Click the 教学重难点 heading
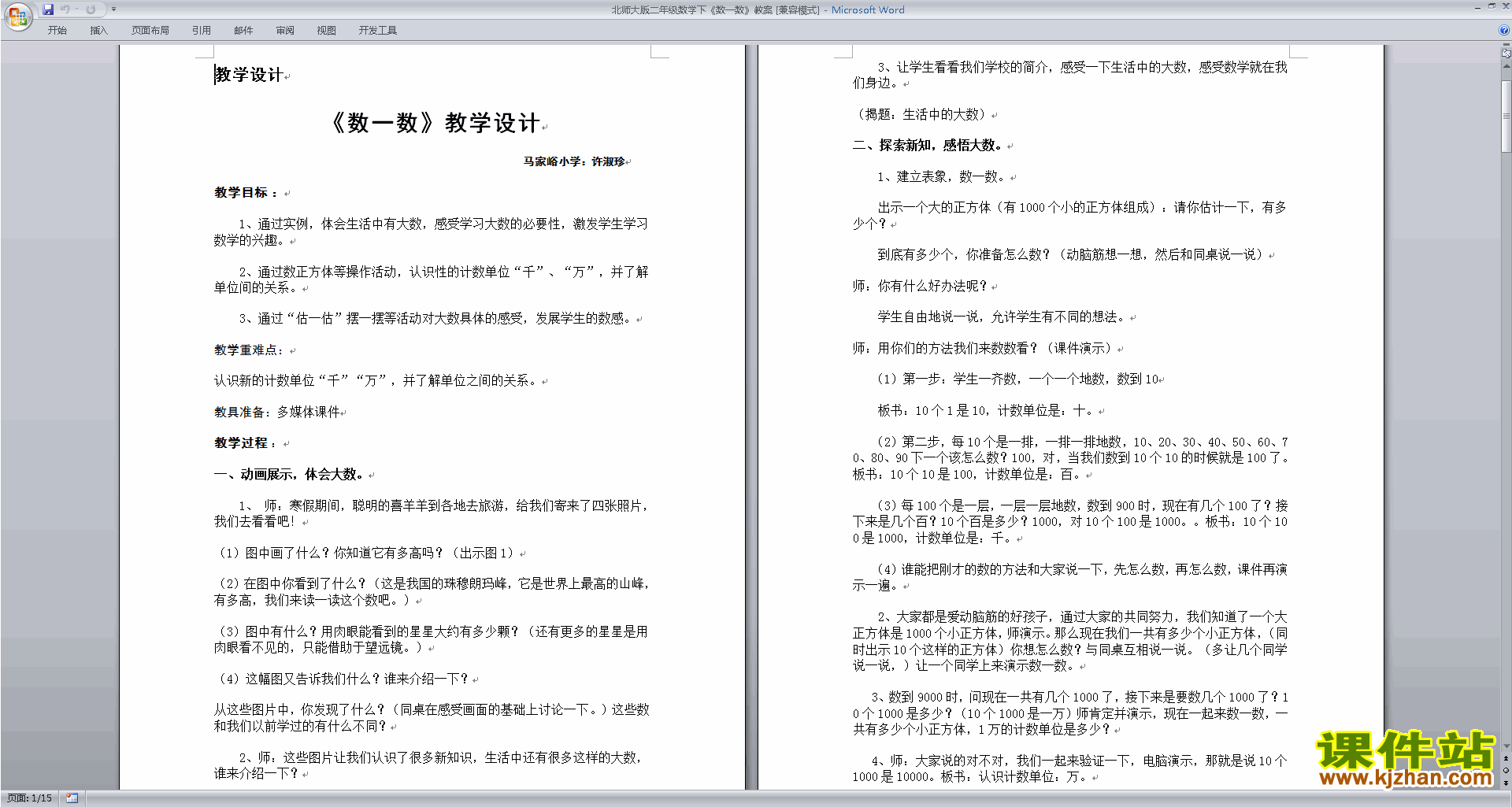This screenshot has height=807, width=1512. coord(249,350)
